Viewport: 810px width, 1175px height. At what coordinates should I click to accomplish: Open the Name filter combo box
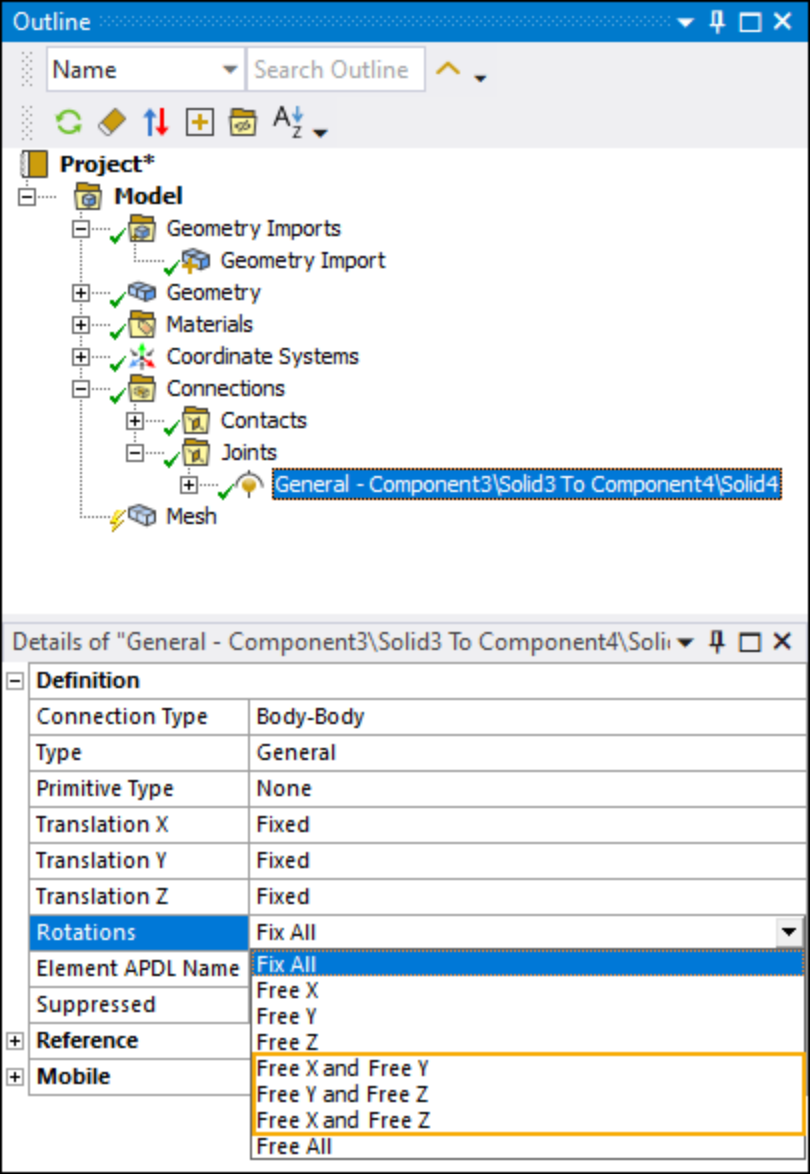coord(145,70)
